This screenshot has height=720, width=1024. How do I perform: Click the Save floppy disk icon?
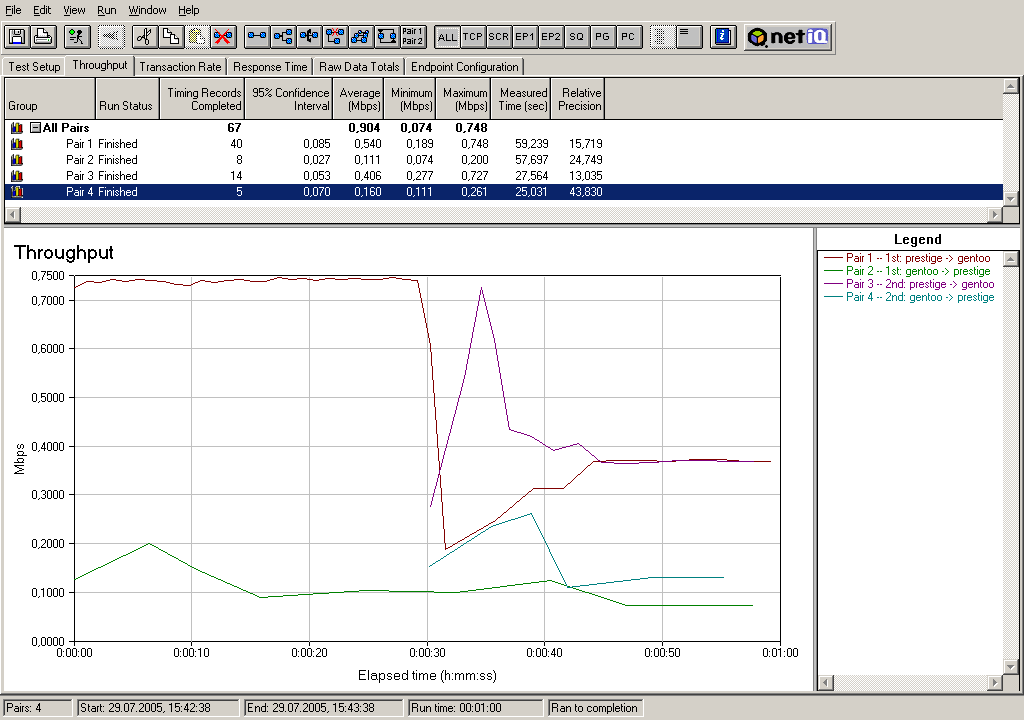tap(16, 37)
